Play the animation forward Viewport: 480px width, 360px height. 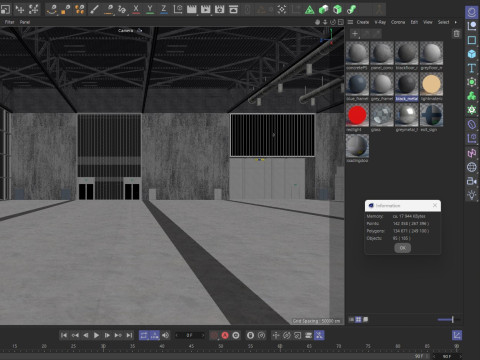point(96,335)
